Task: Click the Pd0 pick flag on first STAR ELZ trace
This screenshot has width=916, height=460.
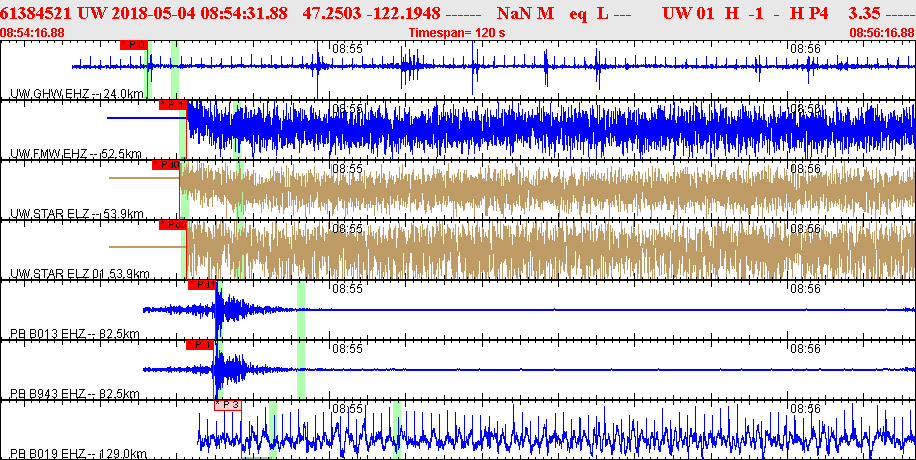Action: tap(165, 165)
